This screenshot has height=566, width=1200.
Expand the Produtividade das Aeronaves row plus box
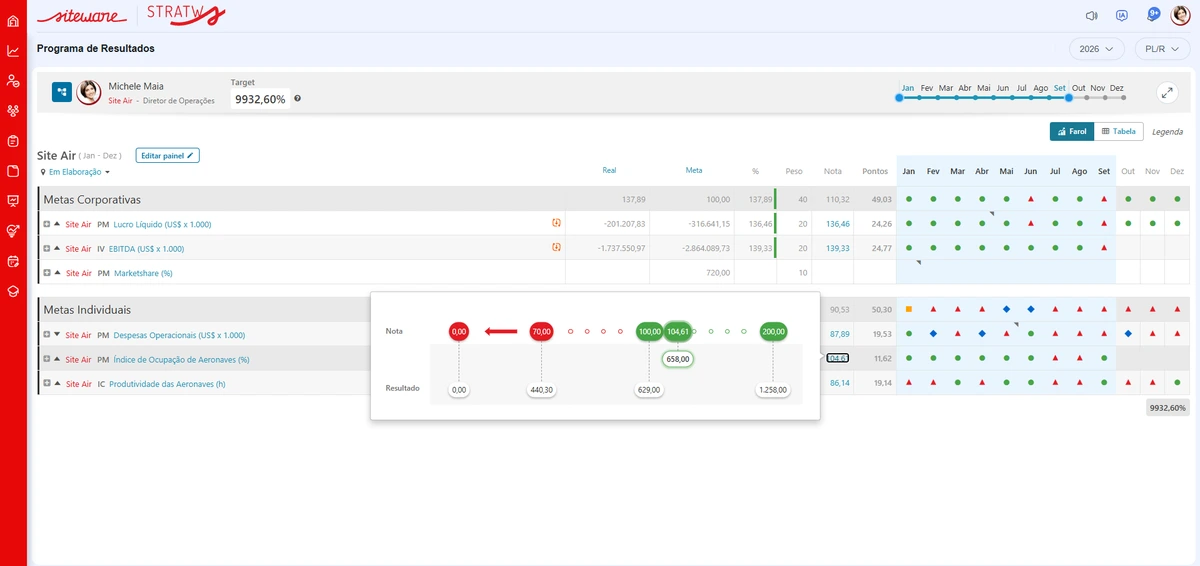[46, 383]
